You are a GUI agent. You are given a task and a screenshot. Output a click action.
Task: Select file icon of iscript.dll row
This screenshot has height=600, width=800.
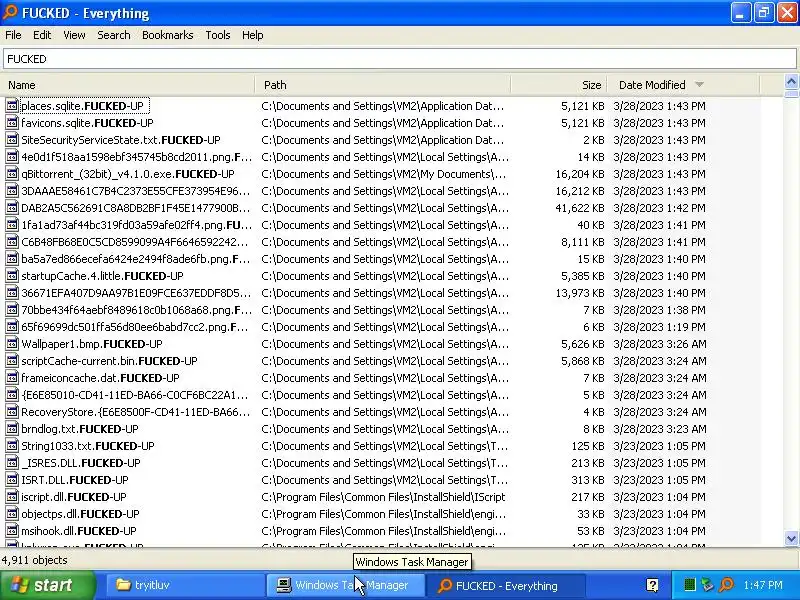tap(12, 497)
